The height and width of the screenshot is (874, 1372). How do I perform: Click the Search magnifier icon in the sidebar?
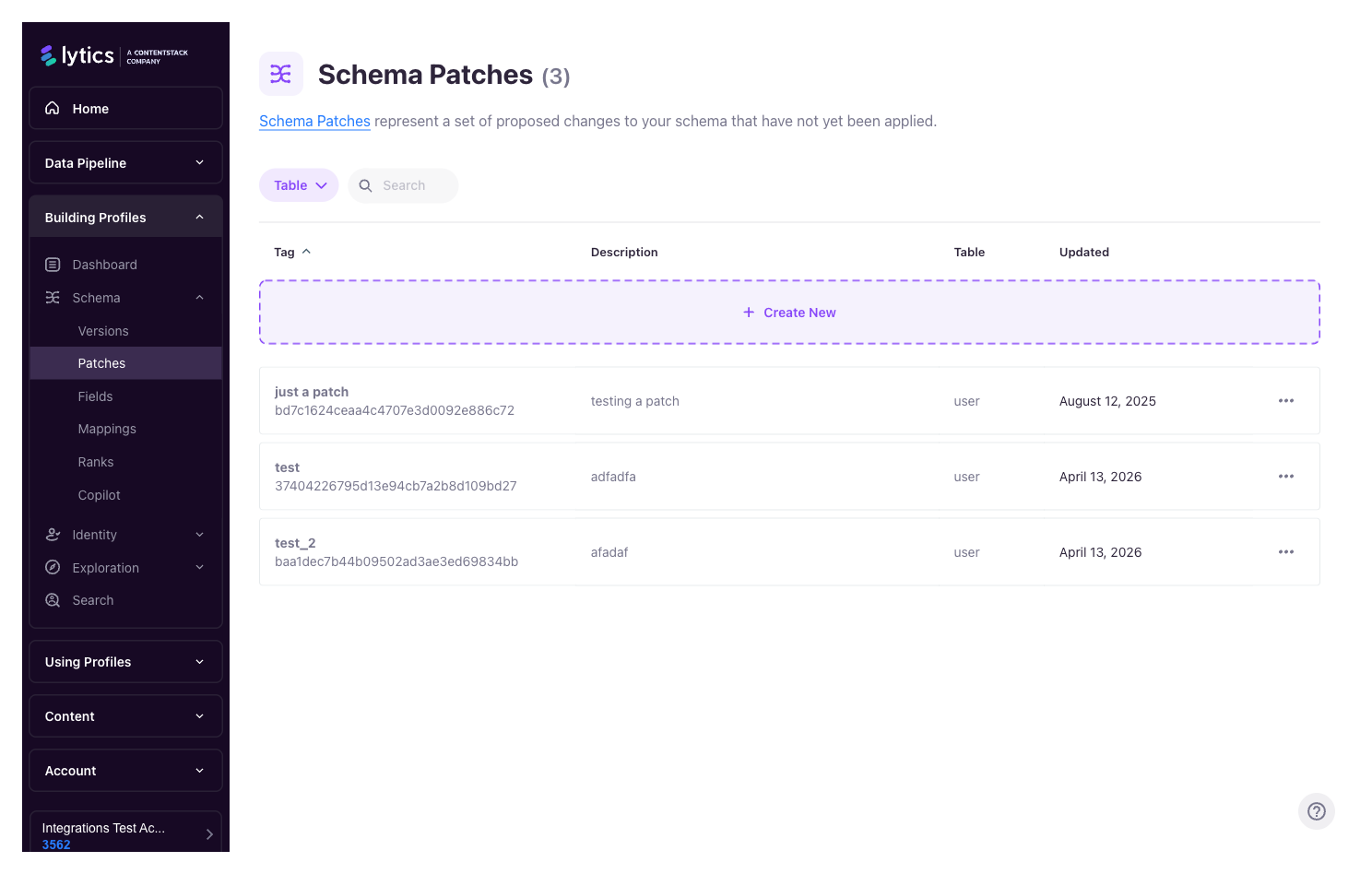(53, 600)
